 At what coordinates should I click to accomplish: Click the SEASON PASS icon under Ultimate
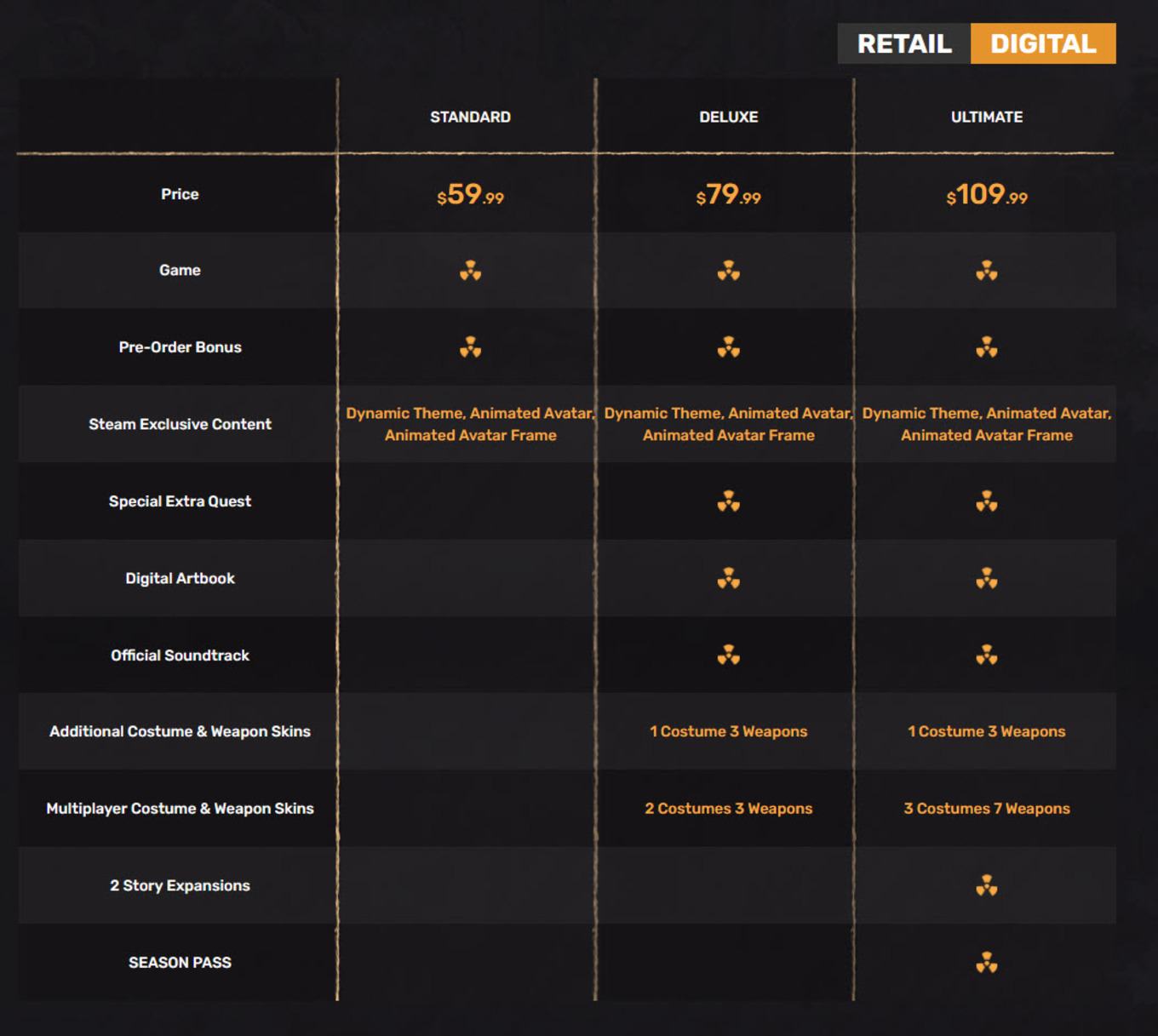tap(987, 963)
